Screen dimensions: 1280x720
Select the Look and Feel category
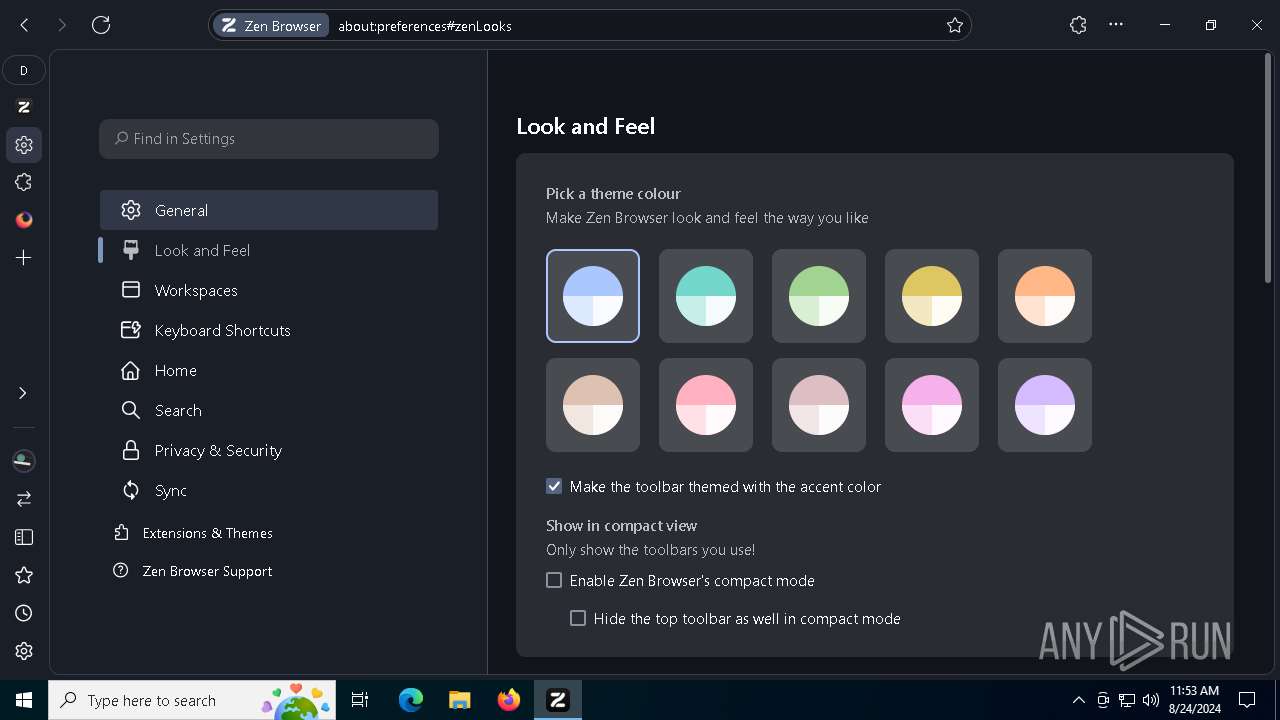(x=269, y=250)
